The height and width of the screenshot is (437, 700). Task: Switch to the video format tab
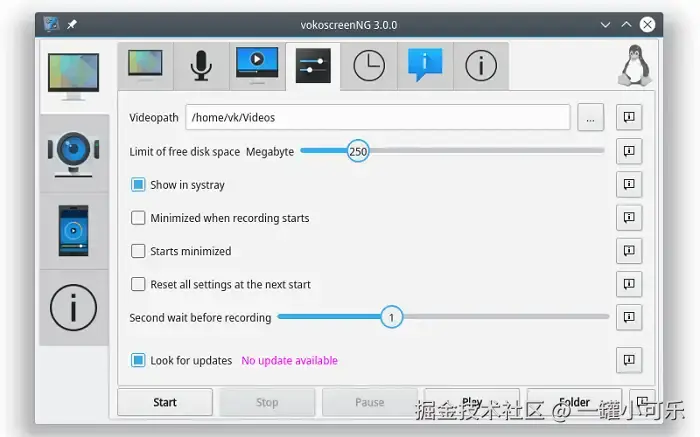257,66
